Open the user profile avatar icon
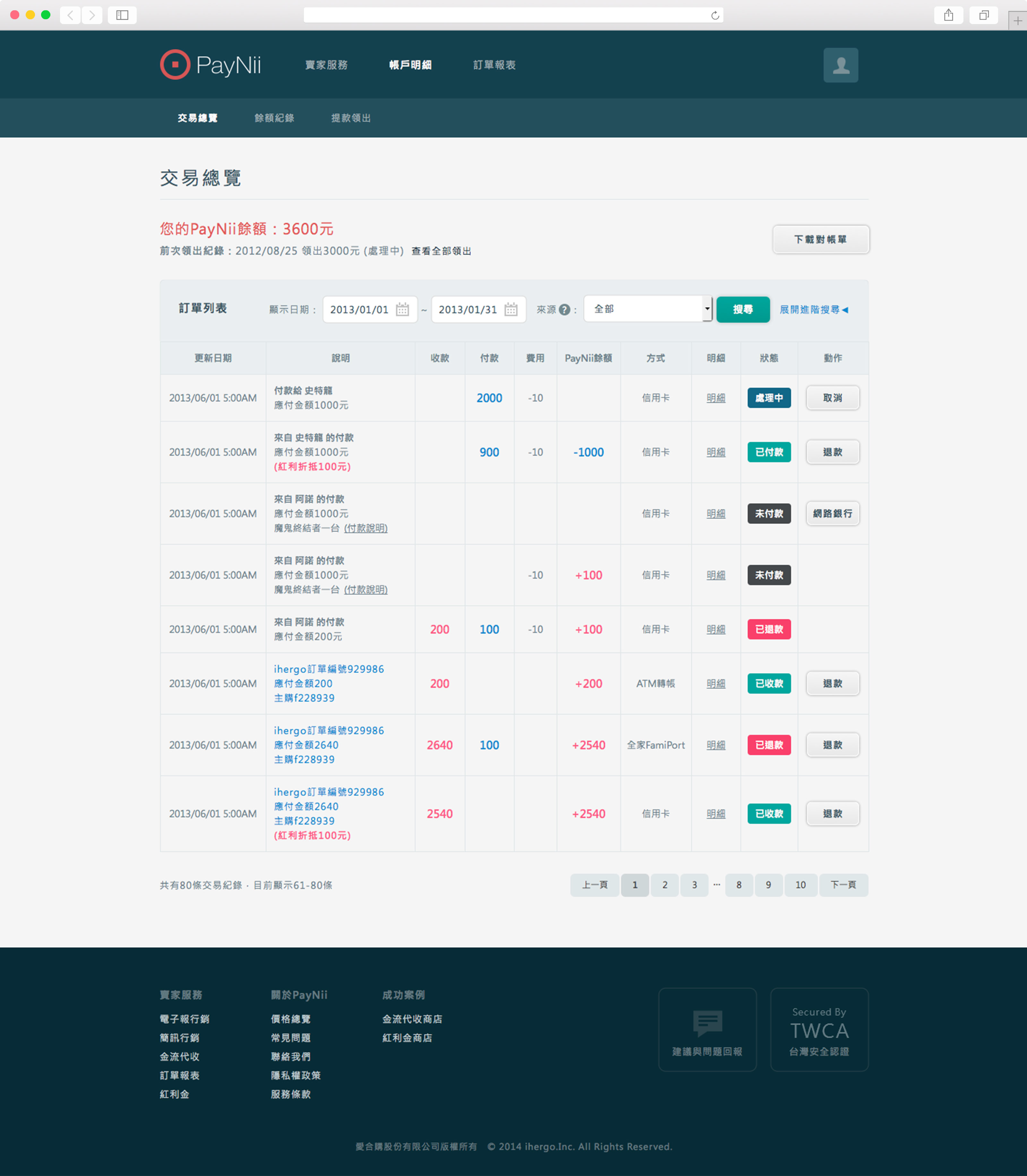The height and width of the screenshot is (1176, 1027). coord(840,65)
